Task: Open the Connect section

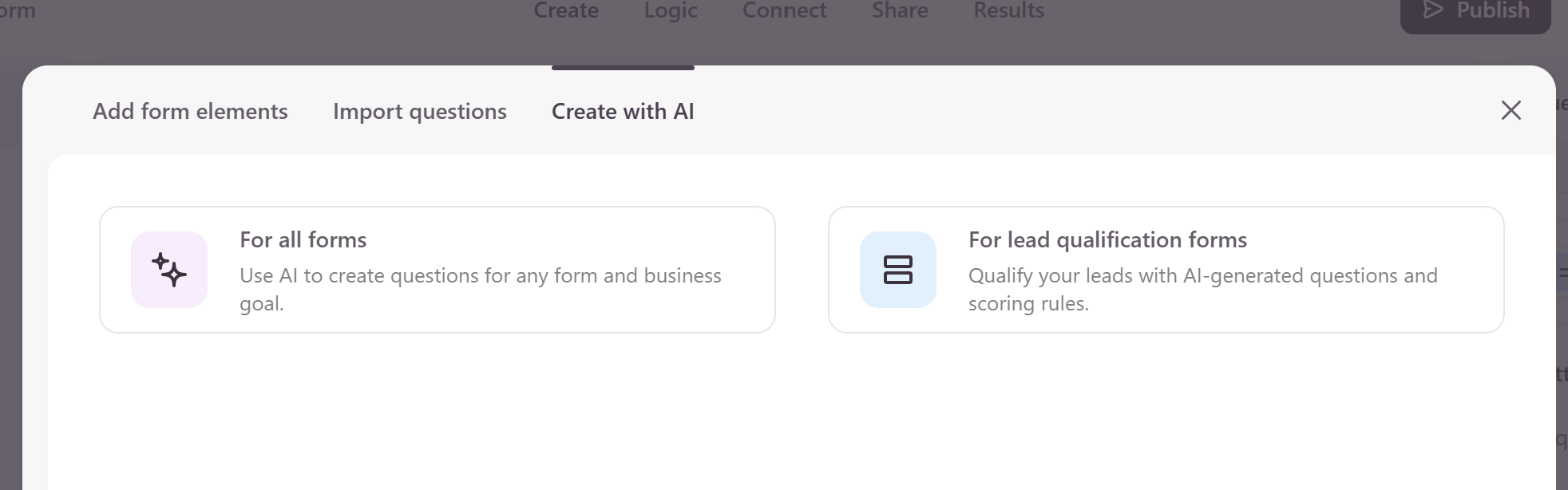Action: (x=785, y=10)
